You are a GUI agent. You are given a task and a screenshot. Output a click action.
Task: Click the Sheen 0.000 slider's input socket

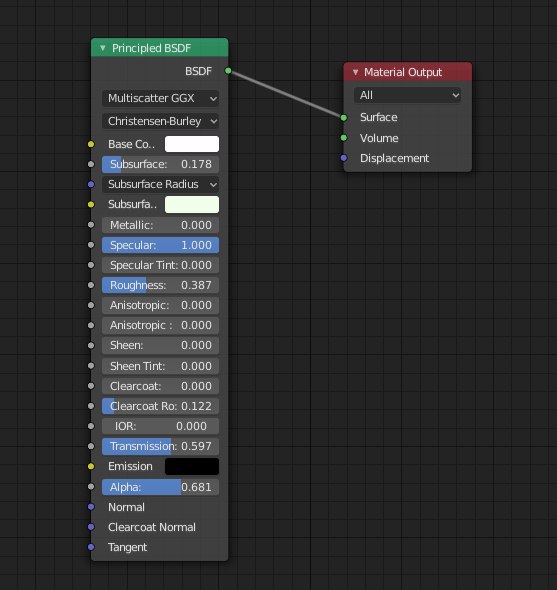[x=91, y=345]
